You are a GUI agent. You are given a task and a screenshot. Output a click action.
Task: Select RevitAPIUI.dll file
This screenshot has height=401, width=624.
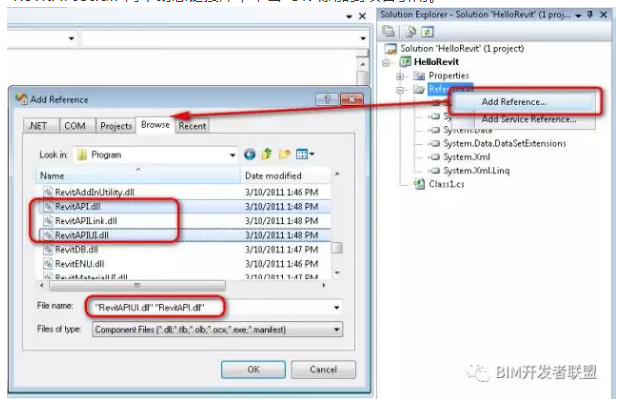[x=82, y=235]
